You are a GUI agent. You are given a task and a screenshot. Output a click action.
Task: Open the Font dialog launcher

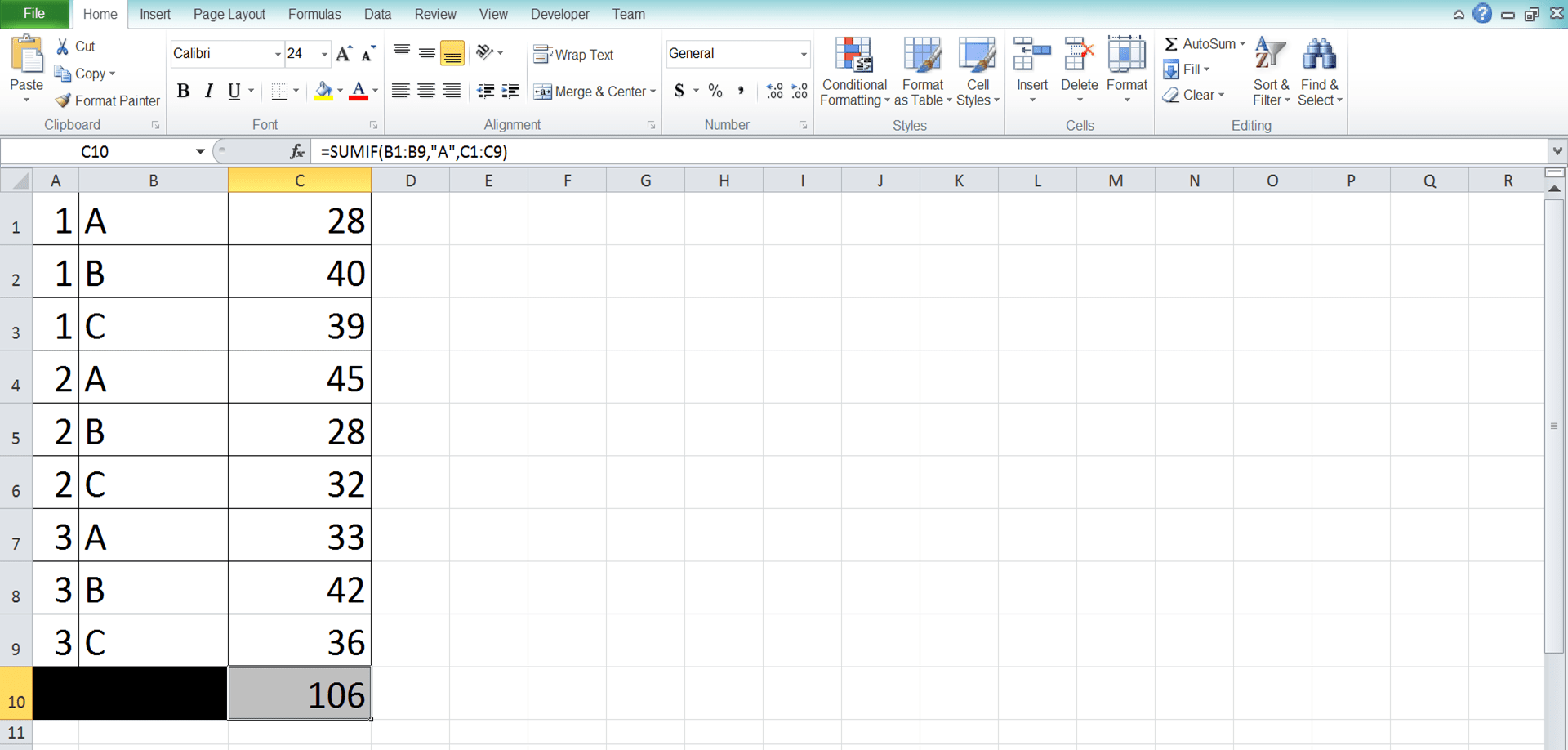[373, 125]
